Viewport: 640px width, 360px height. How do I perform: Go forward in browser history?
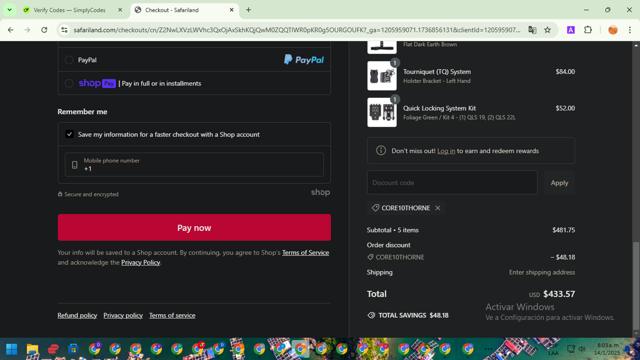tap(27, 30)
